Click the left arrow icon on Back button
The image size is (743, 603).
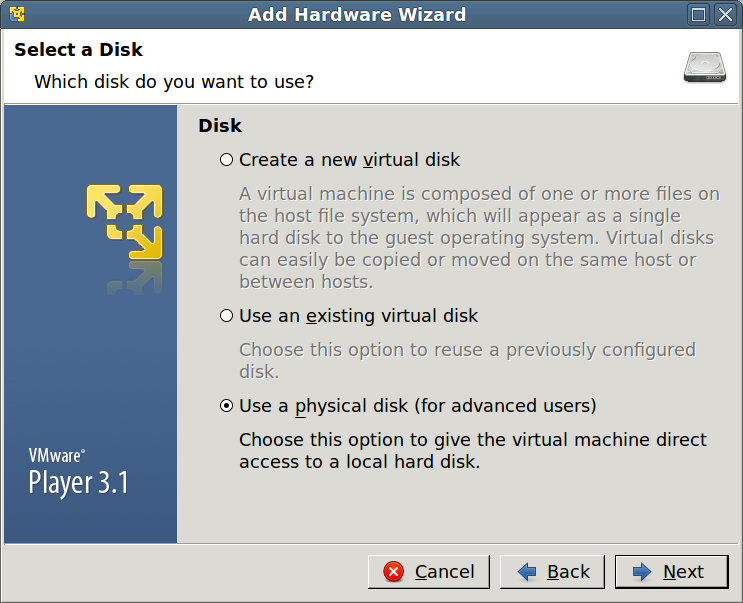(527, 572)
